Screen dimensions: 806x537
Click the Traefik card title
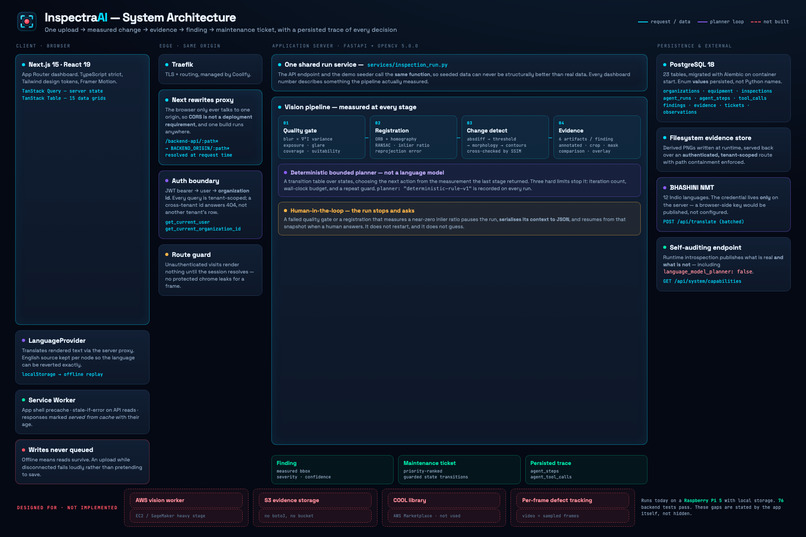(x=182, y=65)
